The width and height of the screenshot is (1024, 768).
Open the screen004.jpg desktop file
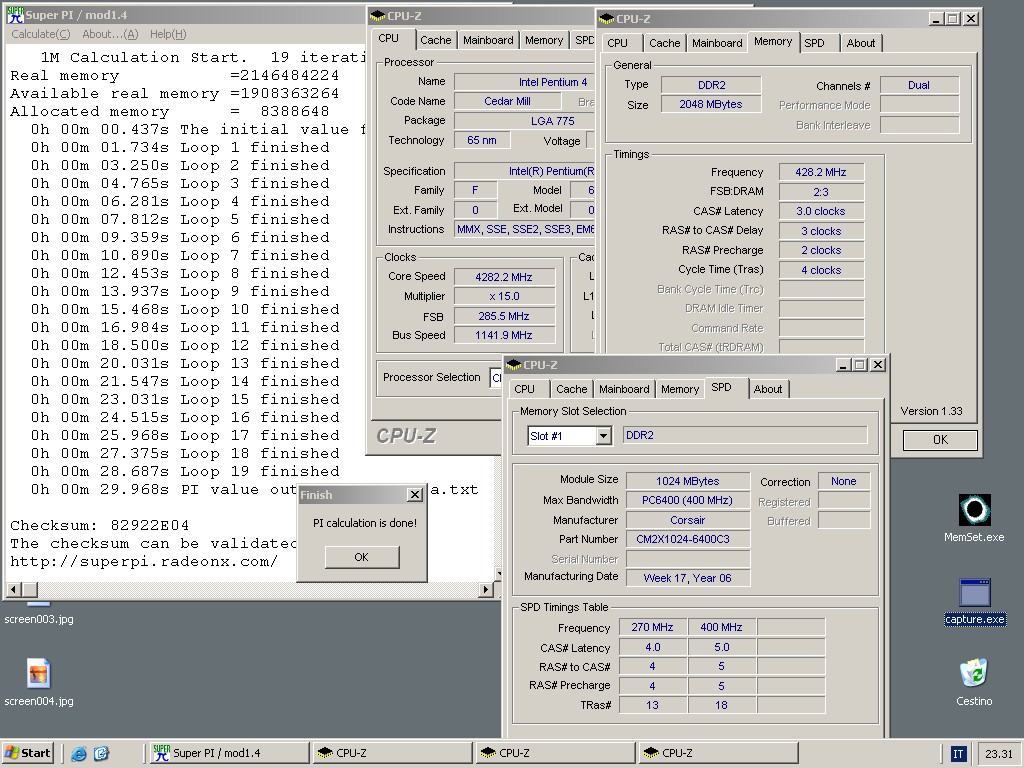click(38, 675)
